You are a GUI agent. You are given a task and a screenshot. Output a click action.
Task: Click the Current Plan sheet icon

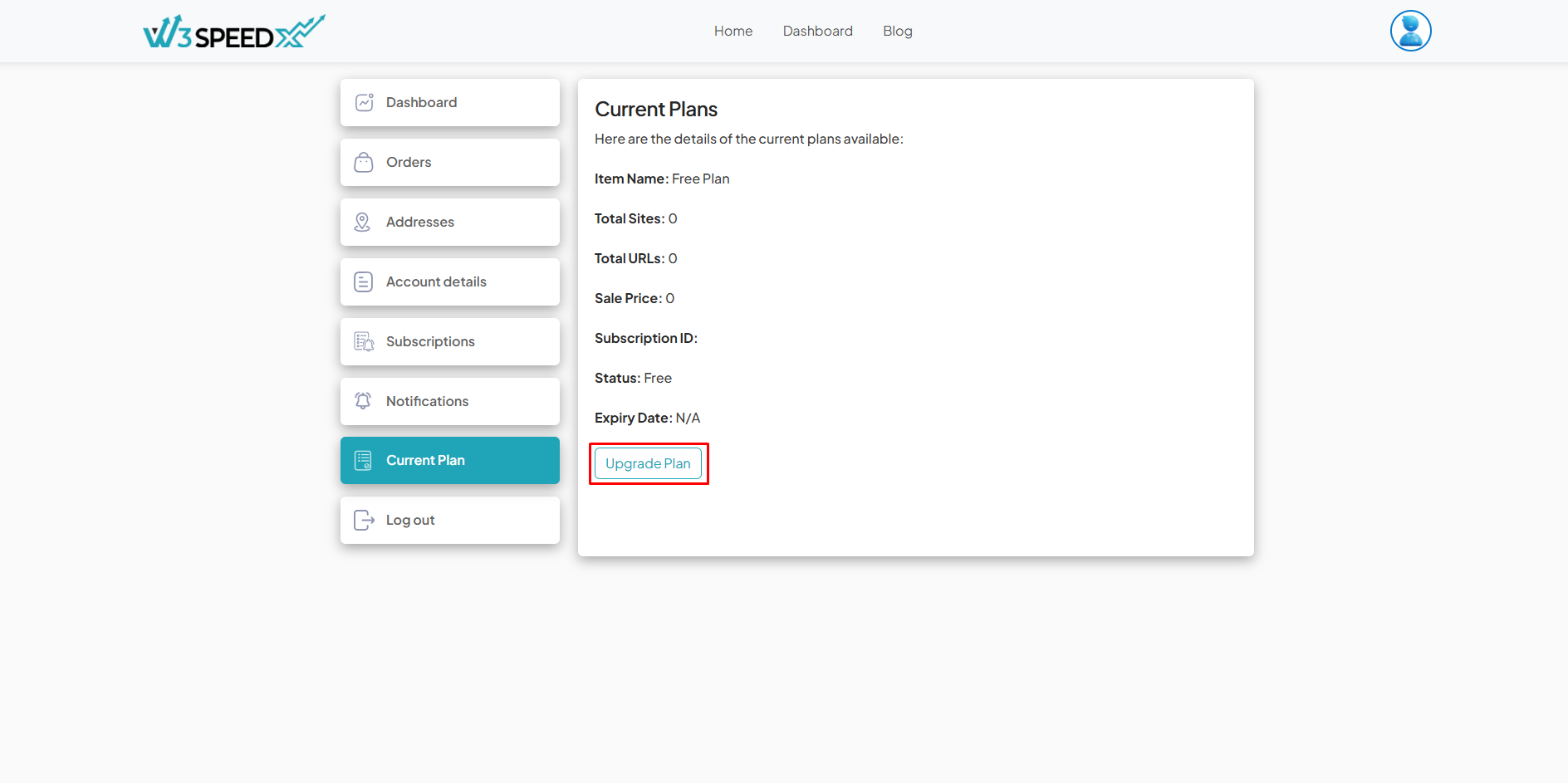coord(364,460)
